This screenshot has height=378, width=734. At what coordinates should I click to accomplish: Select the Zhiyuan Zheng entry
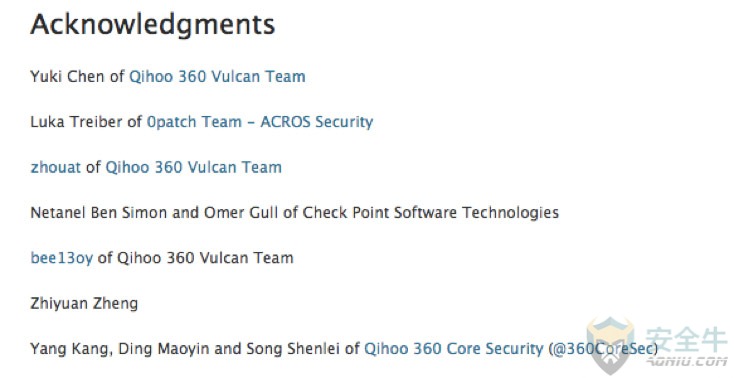84,304
